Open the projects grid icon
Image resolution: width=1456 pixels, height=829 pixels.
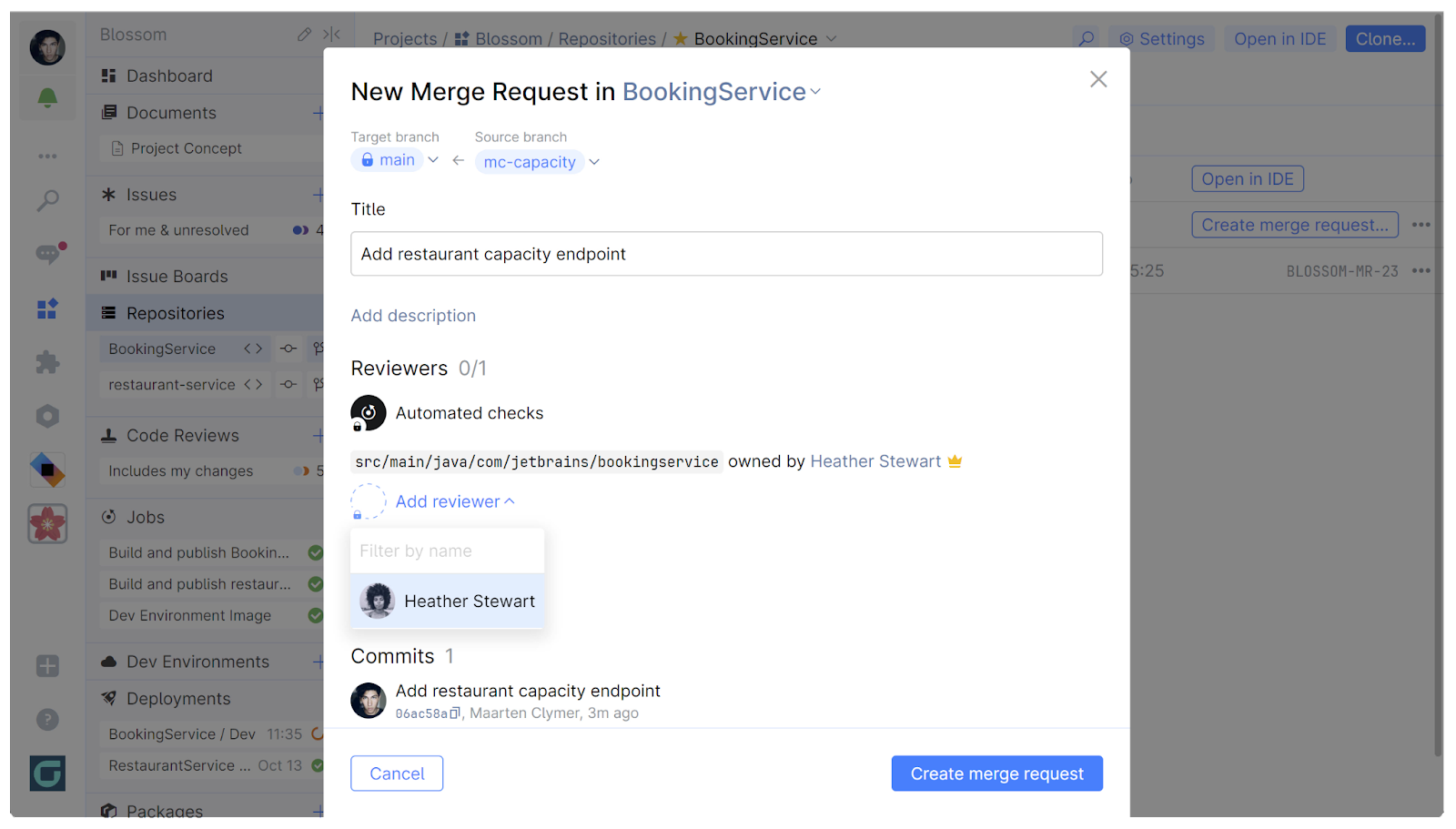point(47,308)
